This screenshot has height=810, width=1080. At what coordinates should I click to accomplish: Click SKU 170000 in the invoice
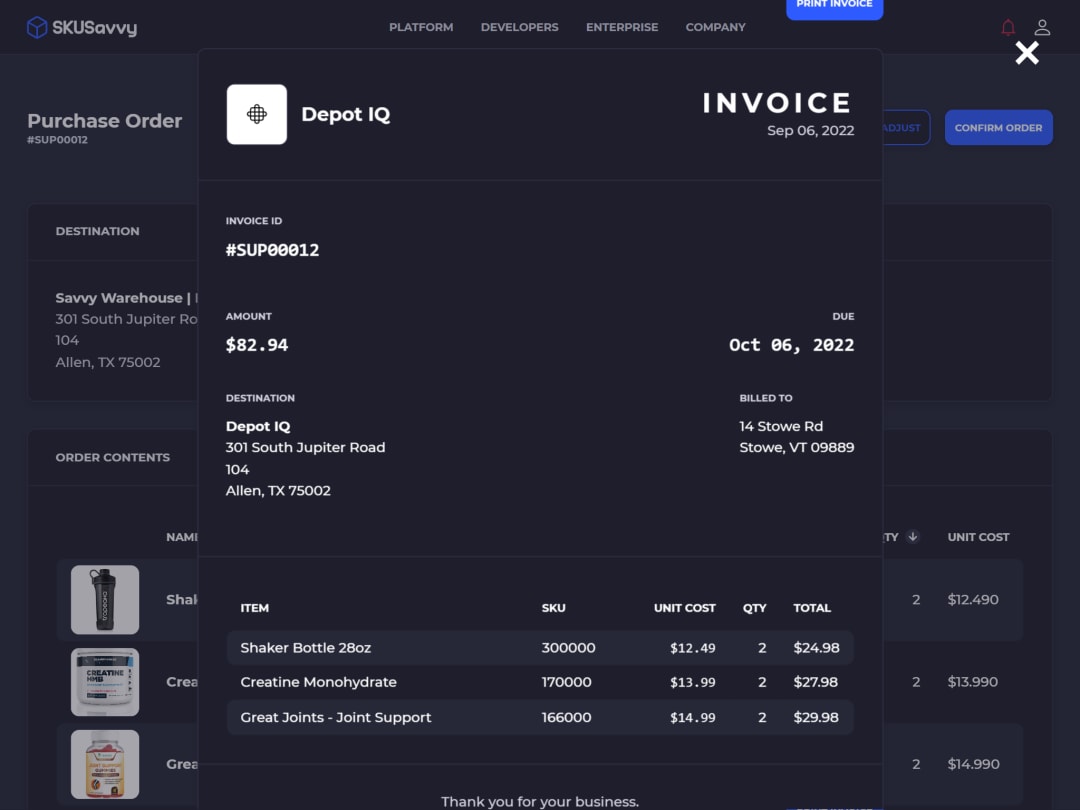click(566, 682)
